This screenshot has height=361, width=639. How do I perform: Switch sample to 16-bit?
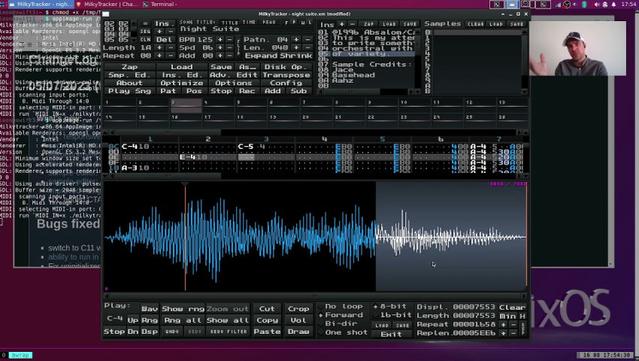pos(392,315)
